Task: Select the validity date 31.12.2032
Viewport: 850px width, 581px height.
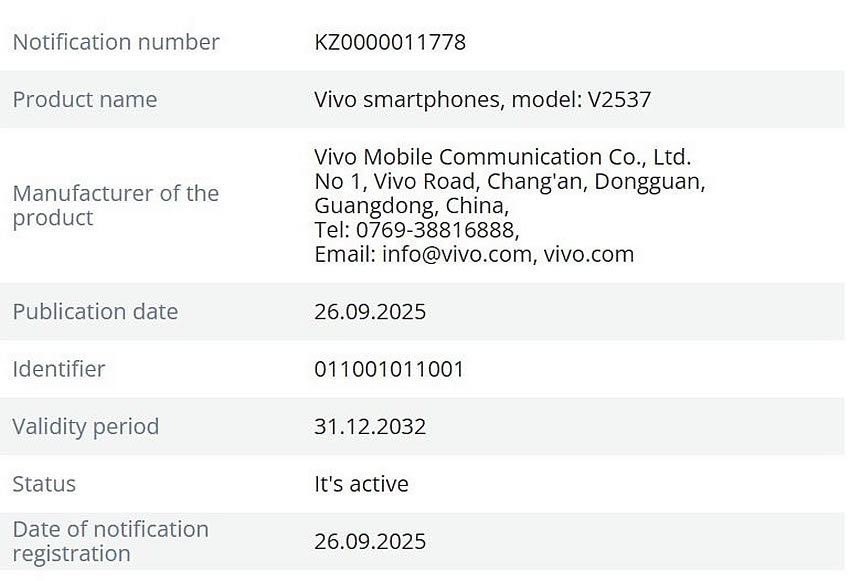Action: [x=370, y=426]
